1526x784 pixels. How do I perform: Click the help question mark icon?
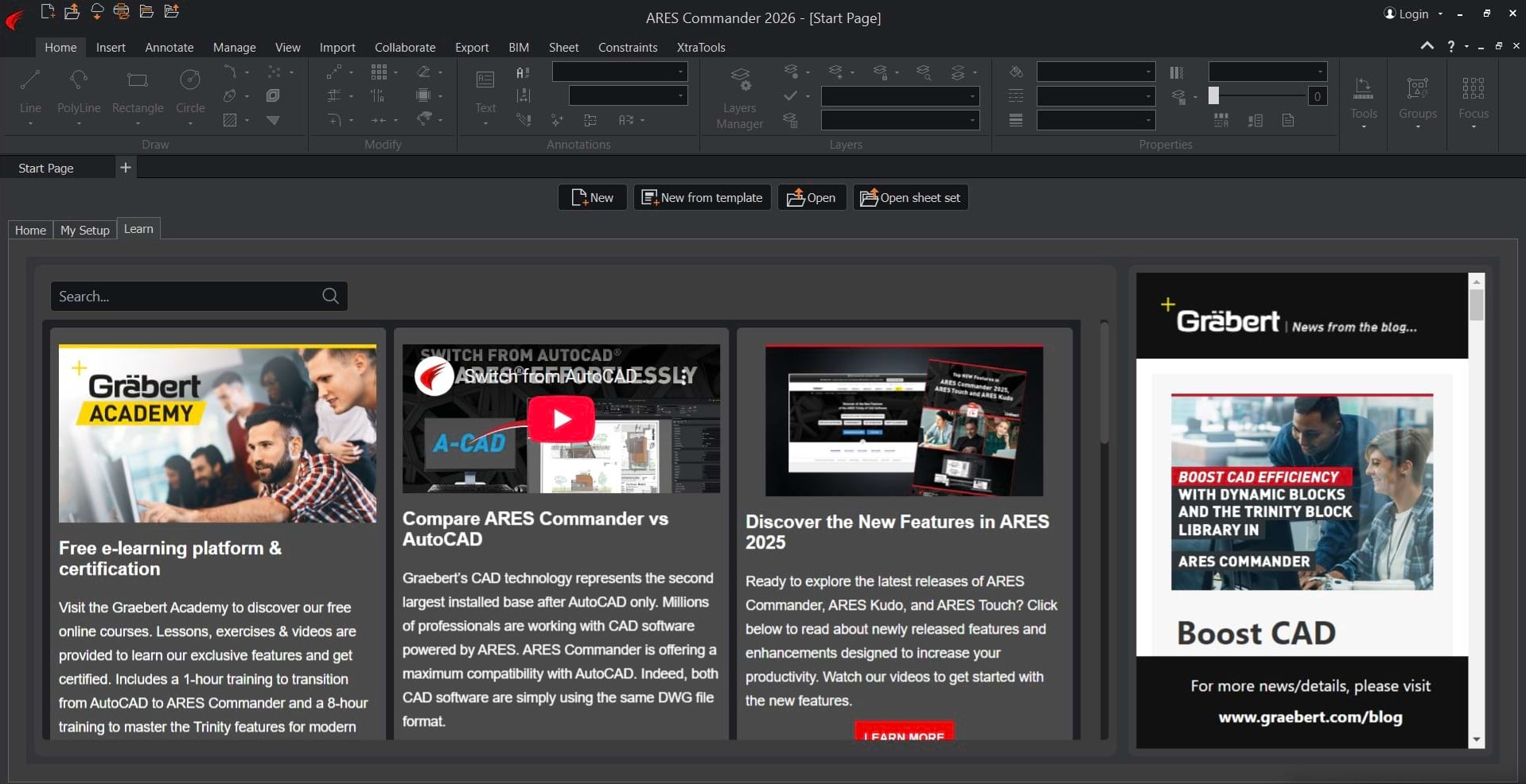coord(1451,47)
